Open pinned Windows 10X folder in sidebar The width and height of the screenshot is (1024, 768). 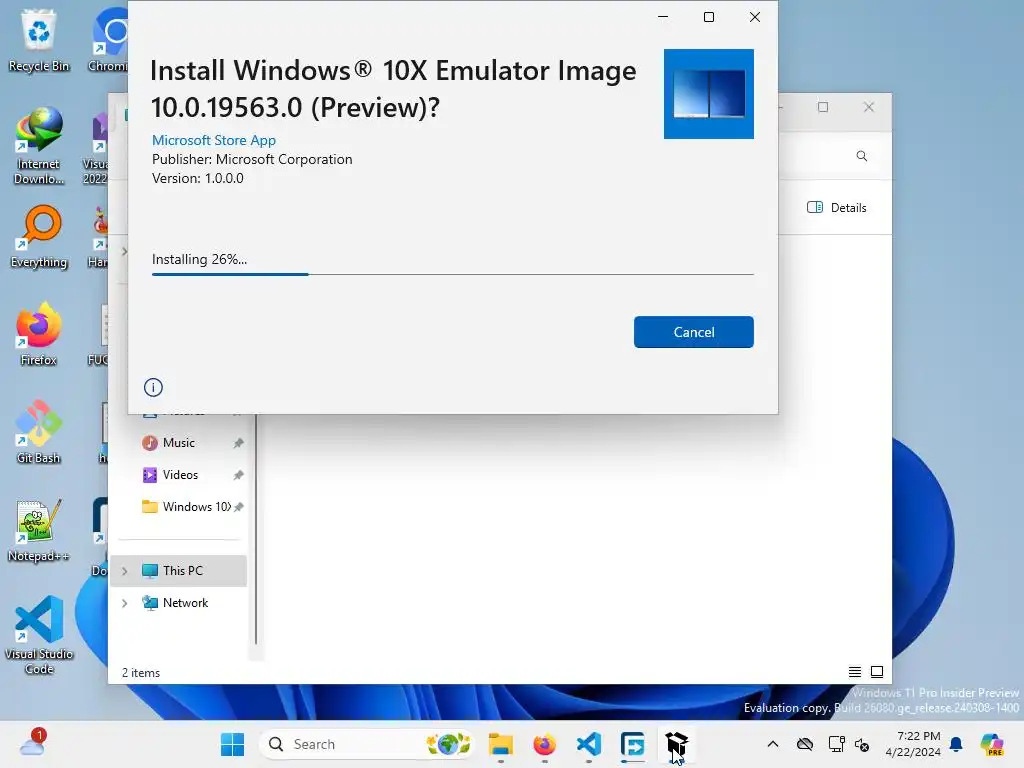point(196,507)
